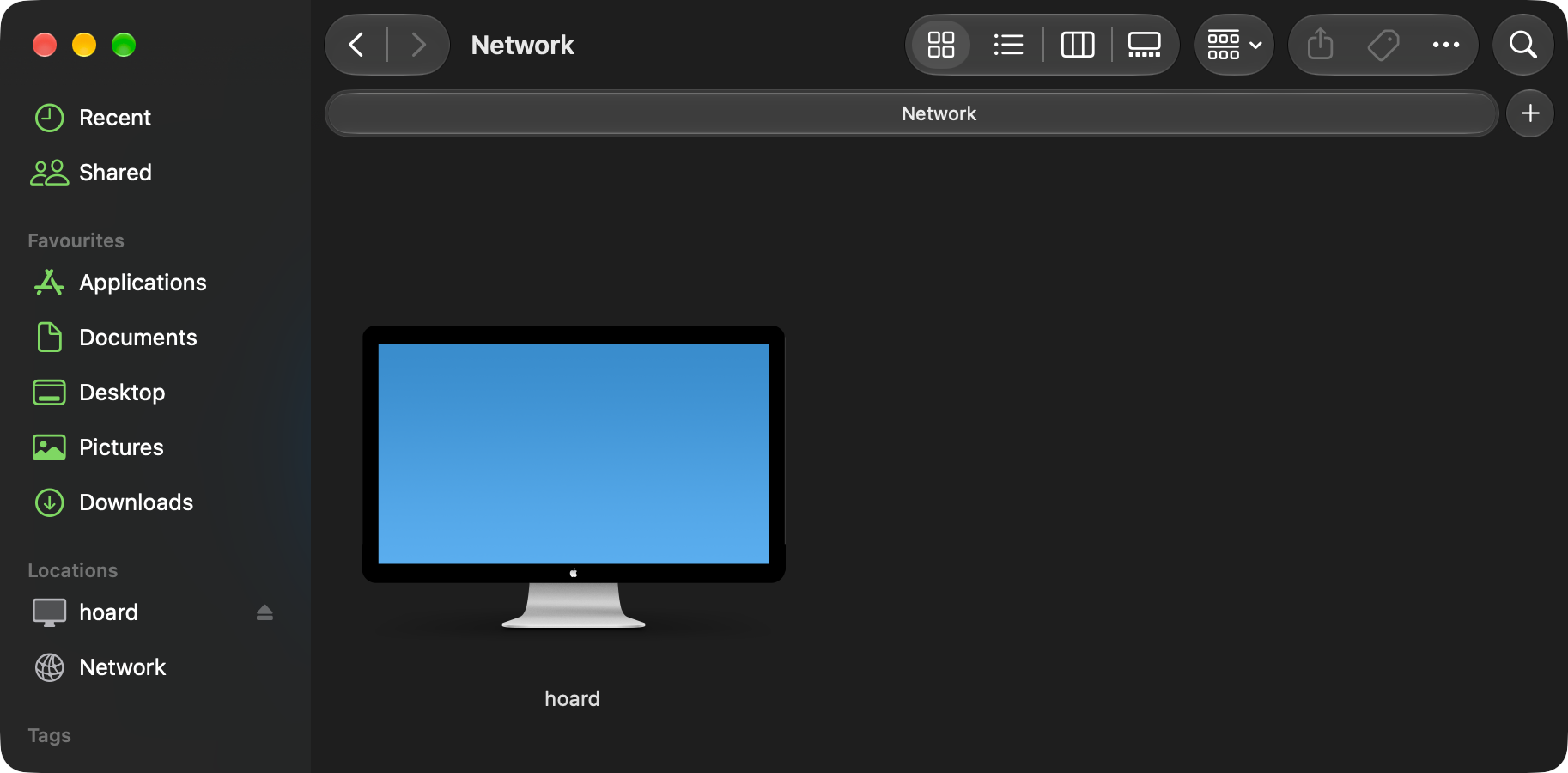
Task: Click the hoard display icon in sidebar
Action: click(x=49, y=612)
